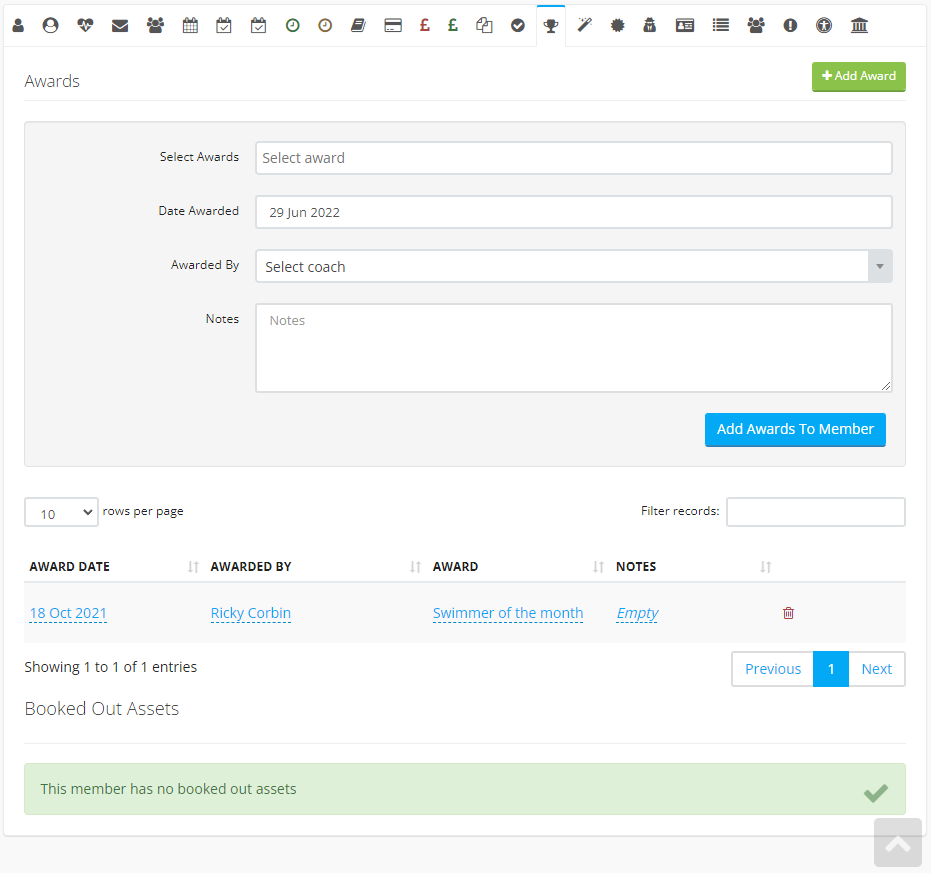Open the credit card tab icon
The height and width of the screenshot is (873, 931).
pos(393,26)
